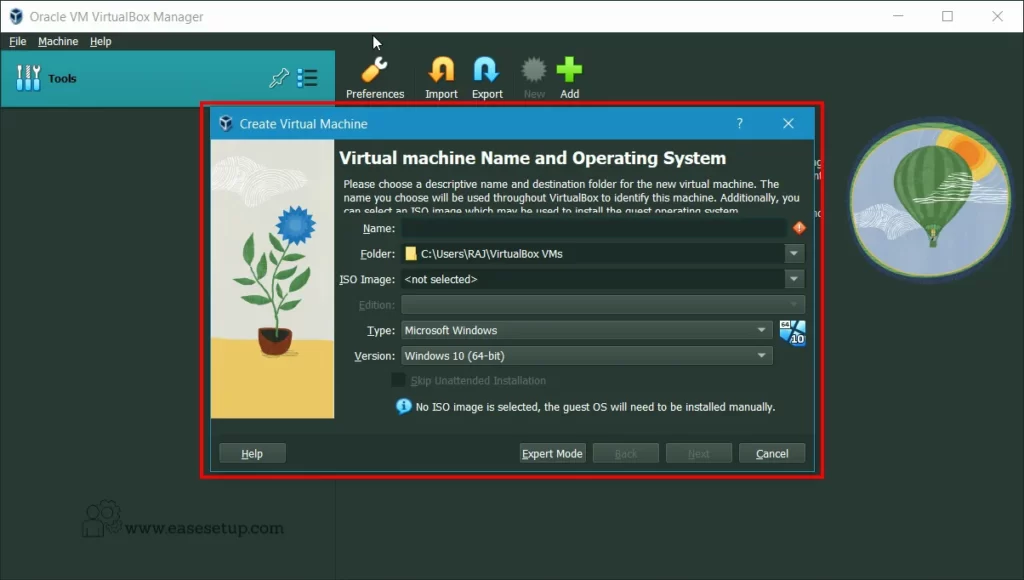Click the VirtualBox icon in dialog title
Image resolution: width=1024 pixels, height=580 pixels.
(226, 123)
